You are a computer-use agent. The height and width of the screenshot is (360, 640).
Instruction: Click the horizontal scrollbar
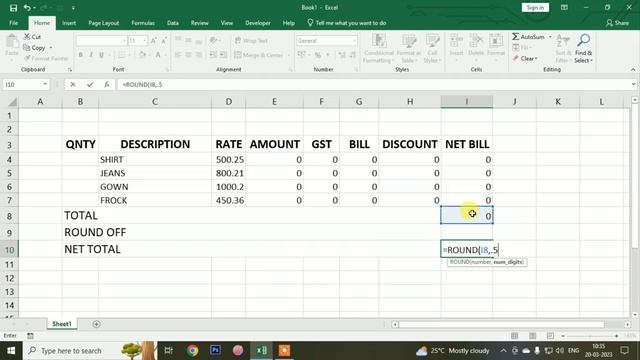[x=502, y=324]
